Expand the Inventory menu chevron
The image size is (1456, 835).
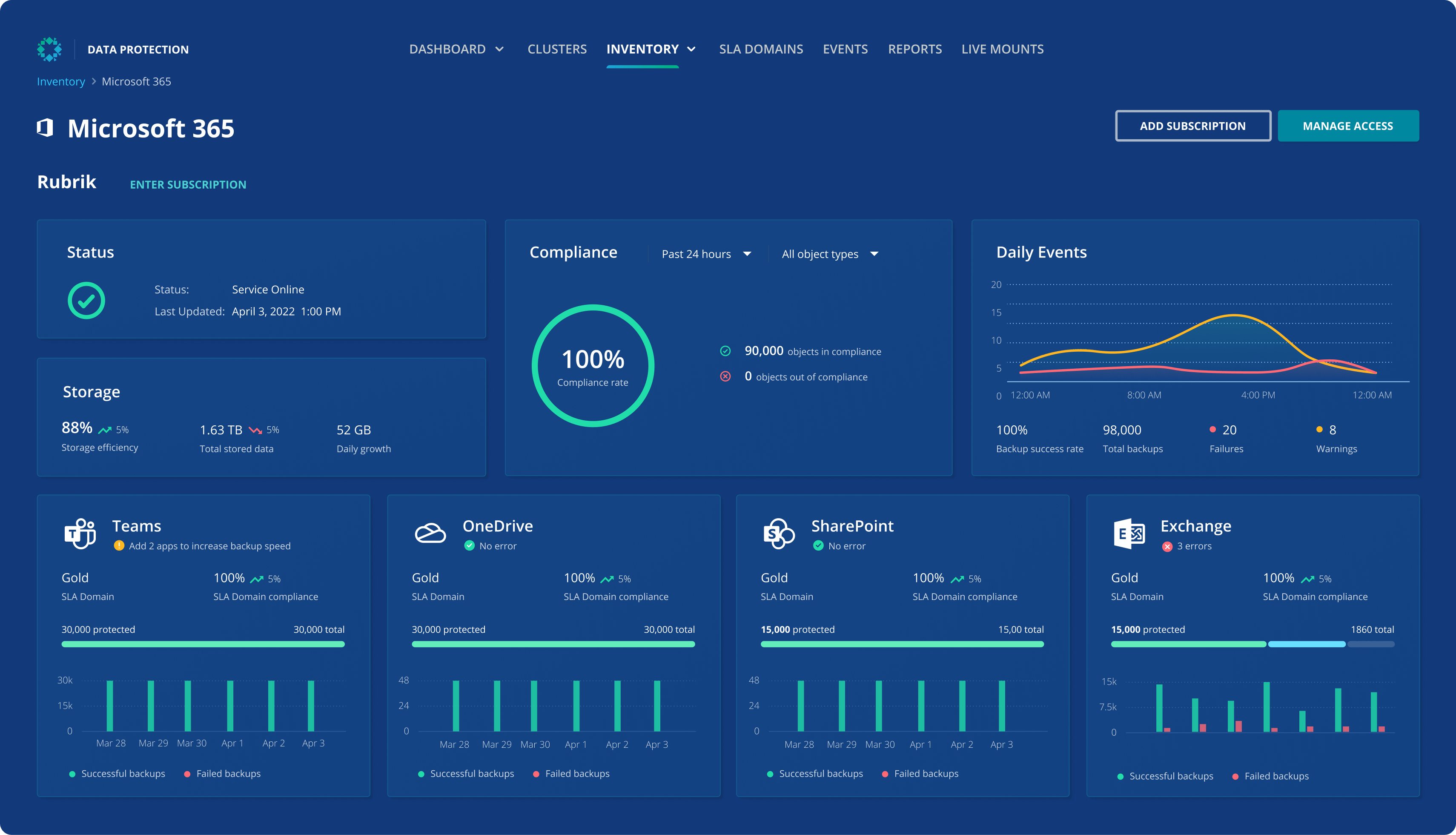point(691,49)
